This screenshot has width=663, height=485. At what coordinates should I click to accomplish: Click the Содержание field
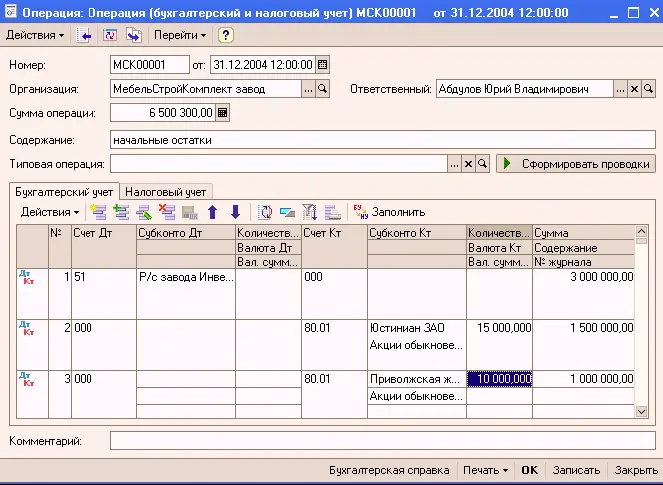coord(383,140)
